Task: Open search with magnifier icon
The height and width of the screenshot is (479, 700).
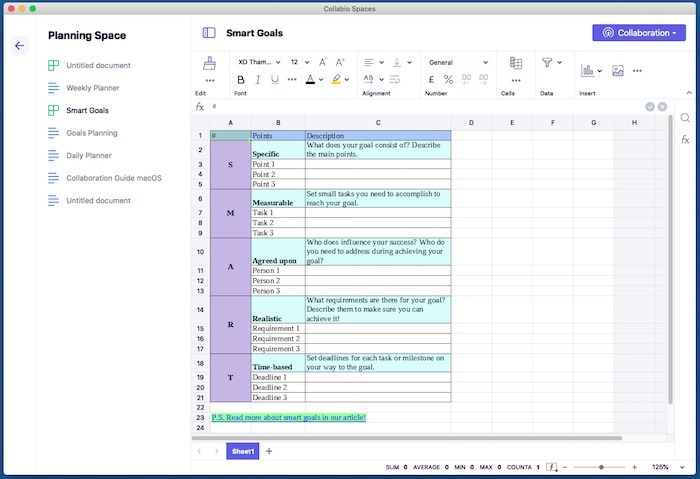Action: (685, 118)
